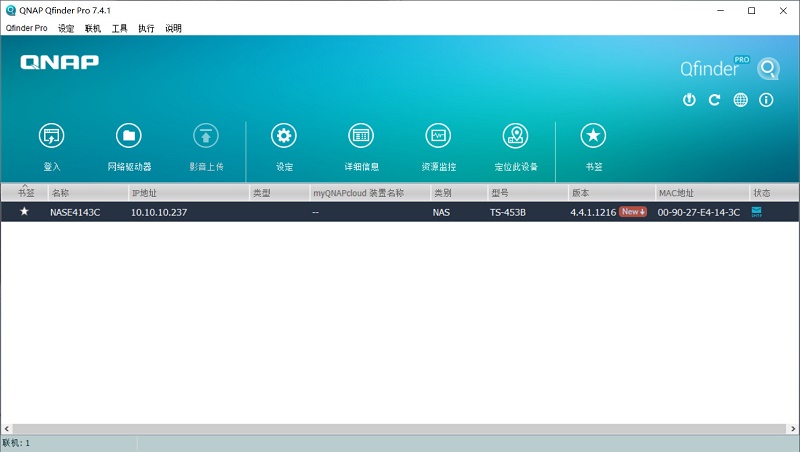Click the status mail icon for NASE4143C

(x=757, y=212)
